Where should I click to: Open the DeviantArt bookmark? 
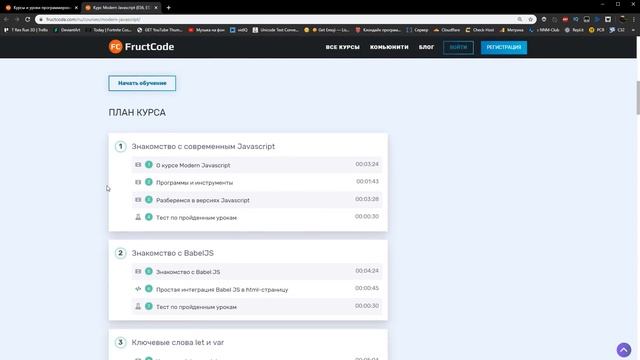click(x=67, y=30)
